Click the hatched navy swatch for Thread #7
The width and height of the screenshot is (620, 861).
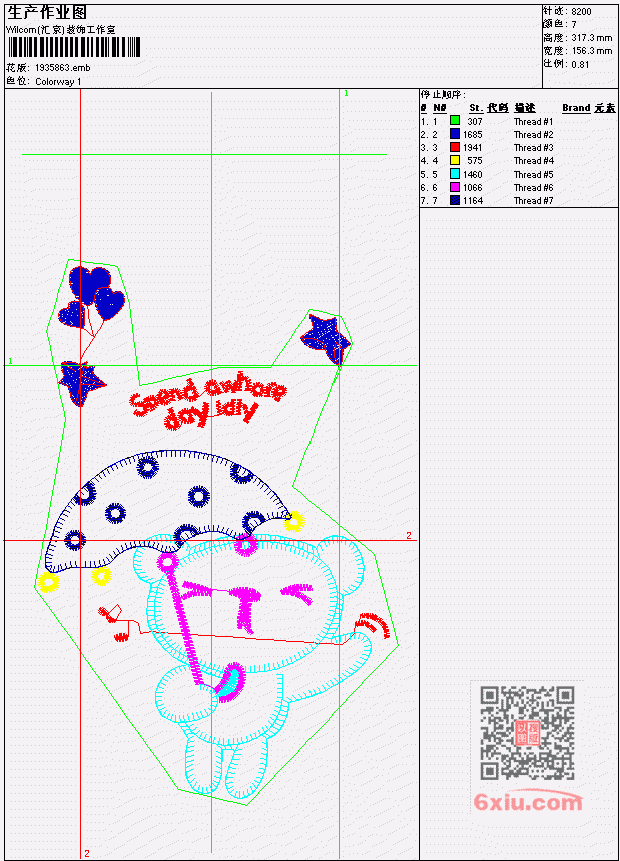pos(455,200)
